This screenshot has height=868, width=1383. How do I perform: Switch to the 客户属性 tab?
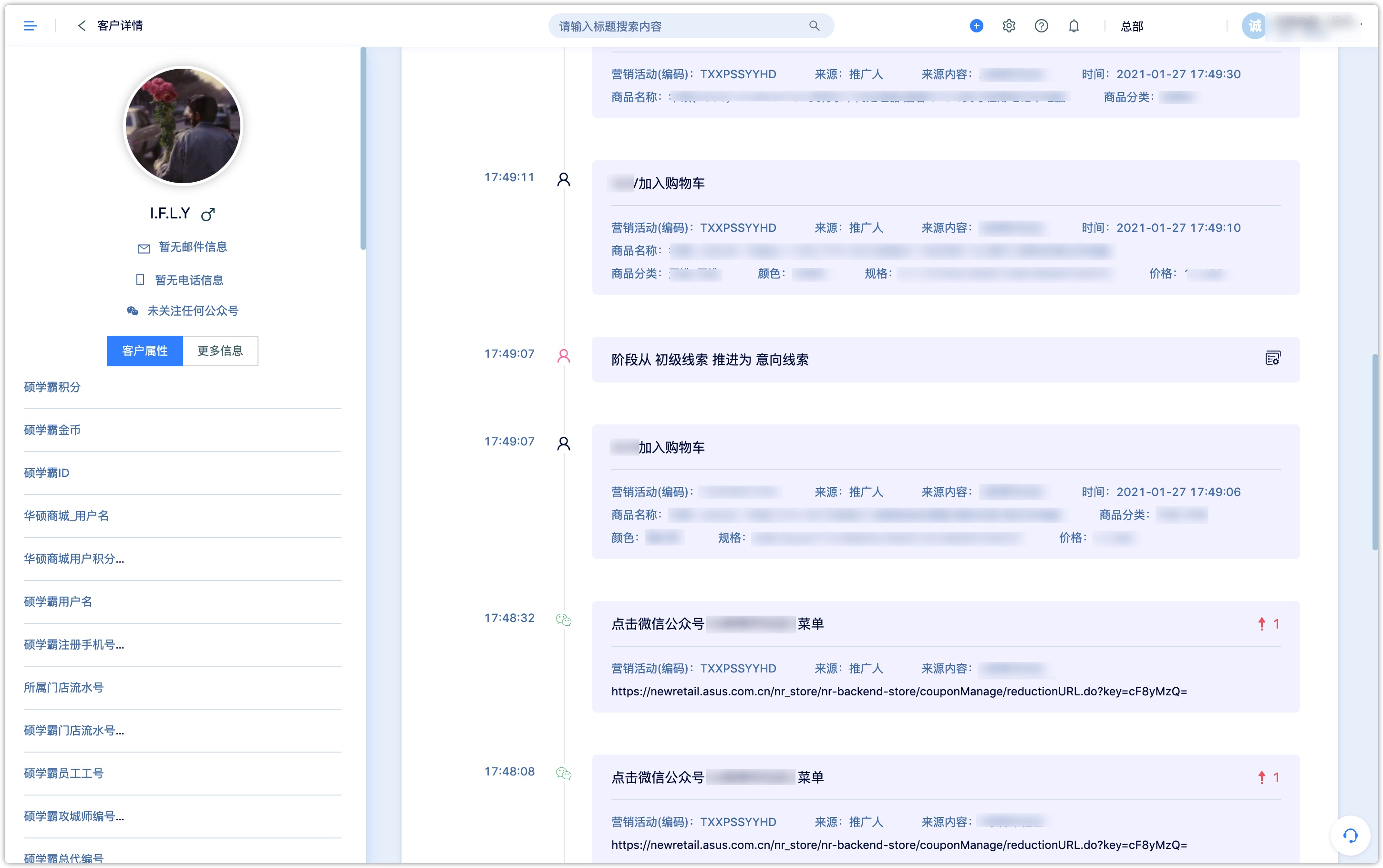pyautogui.click(x=144, y=351)
